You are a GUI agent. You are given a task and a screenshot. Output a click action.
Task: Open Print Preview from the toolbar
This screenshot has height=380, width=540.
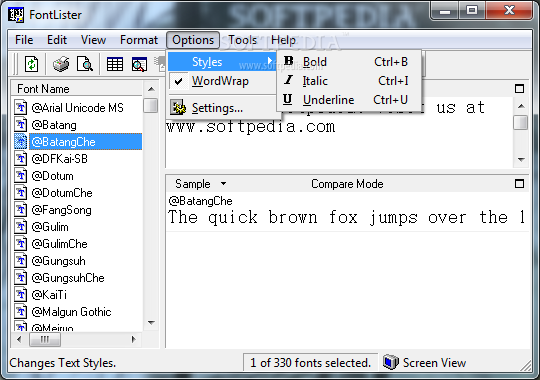pos(85,64)
